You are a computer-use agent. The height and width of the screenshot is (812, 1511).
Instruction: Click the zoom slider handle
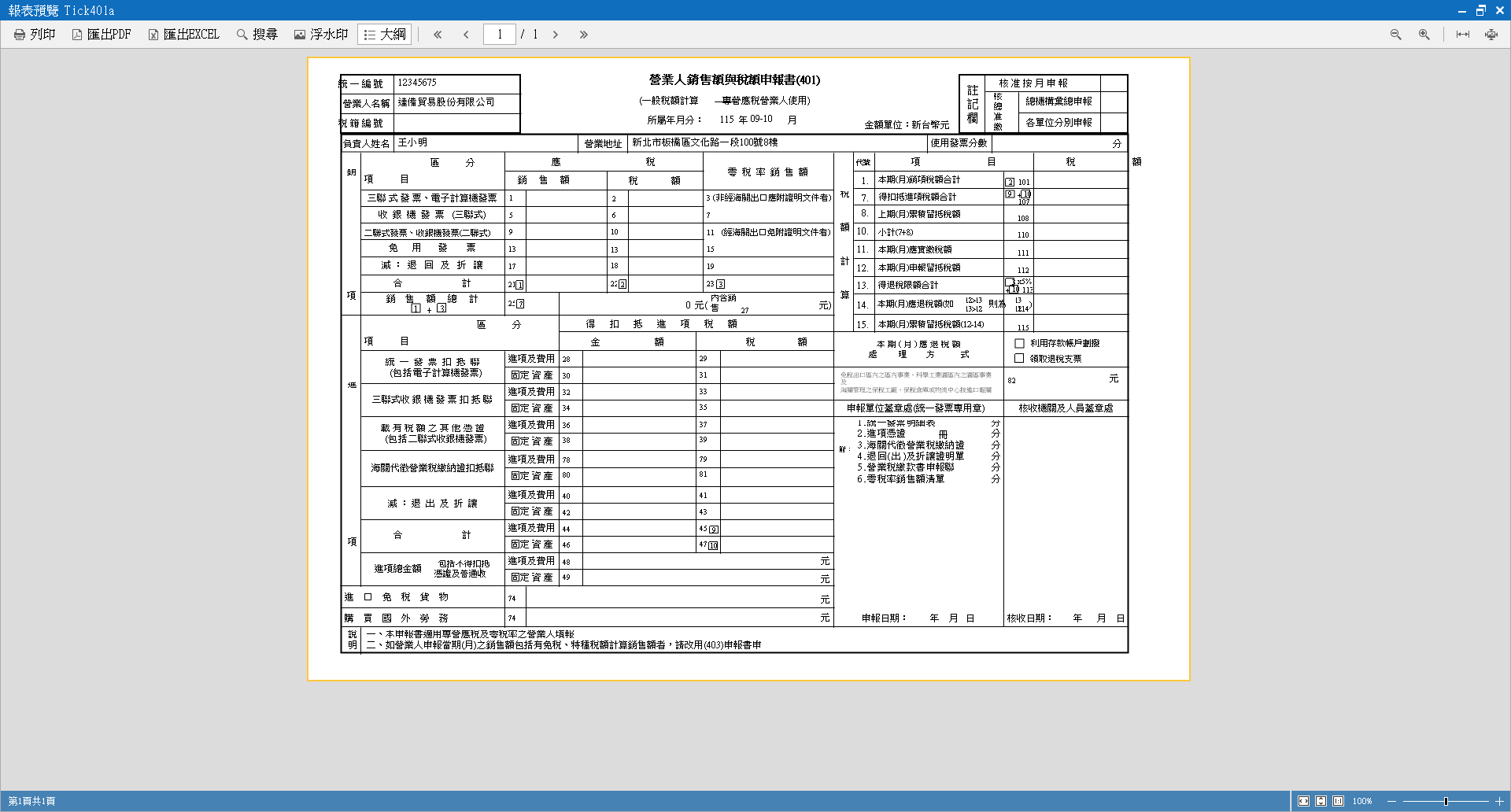1446,801
